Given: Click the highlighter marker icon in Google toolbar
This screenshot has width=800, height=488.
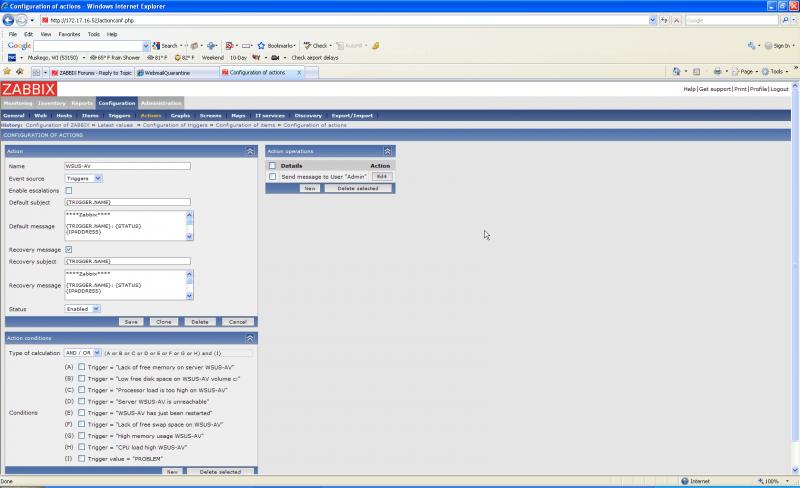Looking at the screenshot, I should click(x=376, y=45).
